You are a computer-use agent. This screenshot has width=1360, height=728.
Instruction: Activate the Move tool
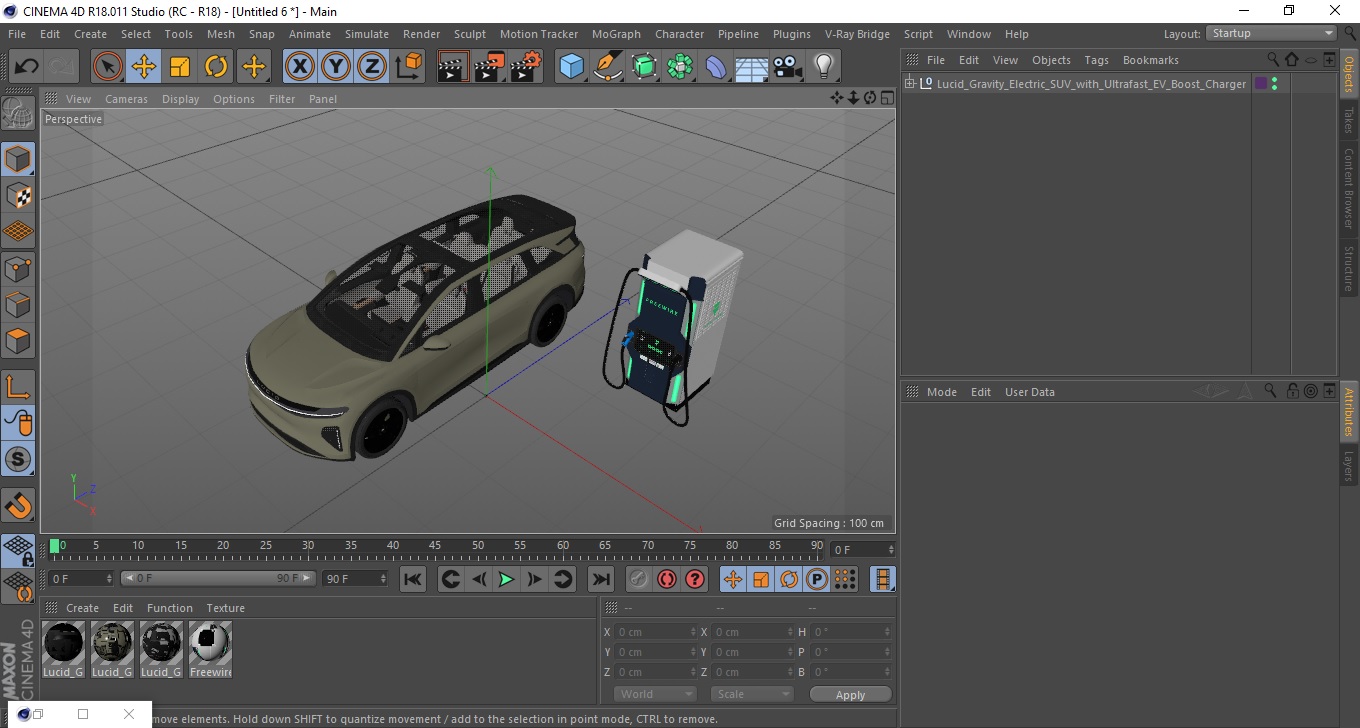[144, 67]
